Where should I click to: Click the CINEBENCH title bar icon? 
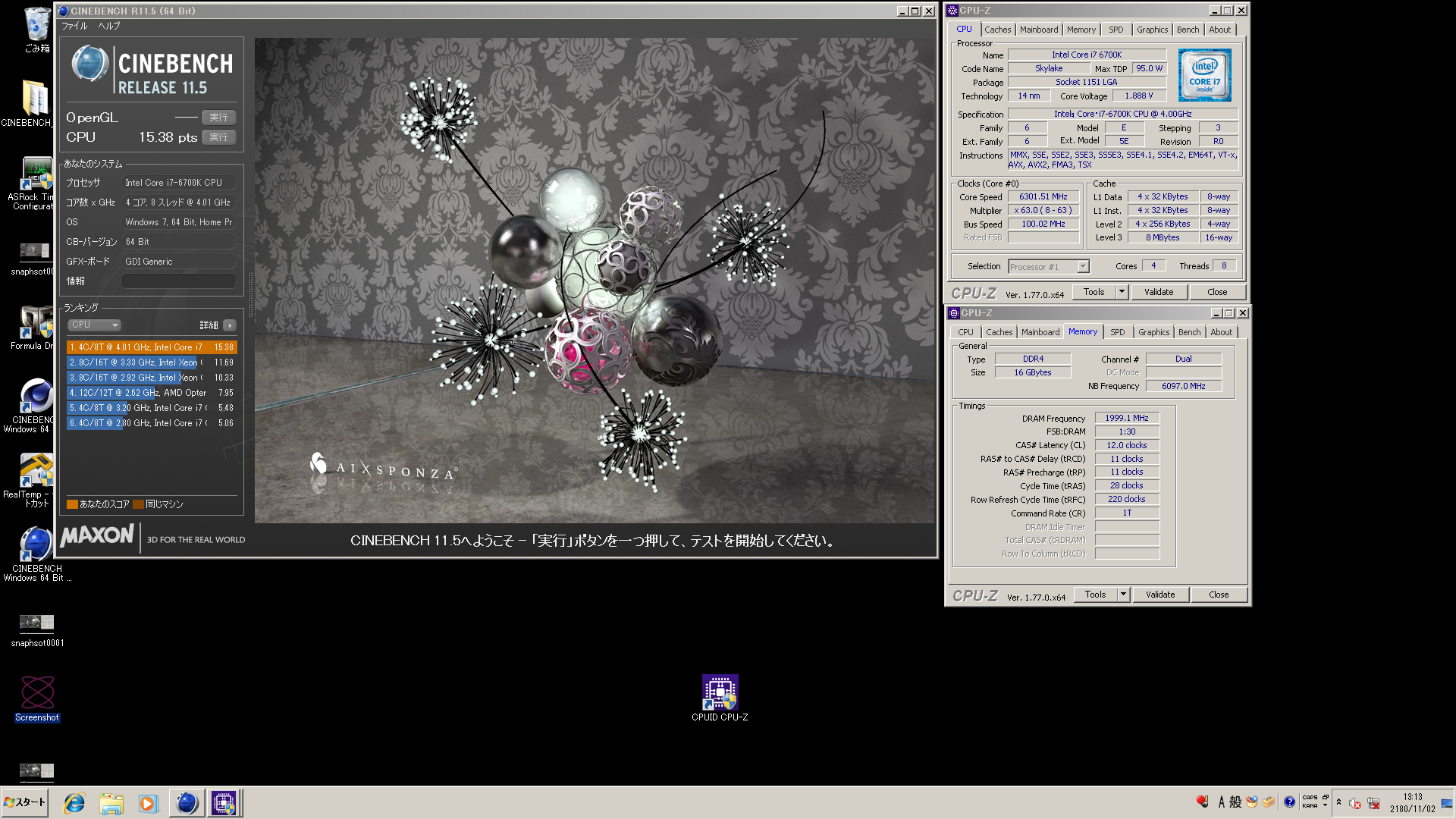pos(64,11)
